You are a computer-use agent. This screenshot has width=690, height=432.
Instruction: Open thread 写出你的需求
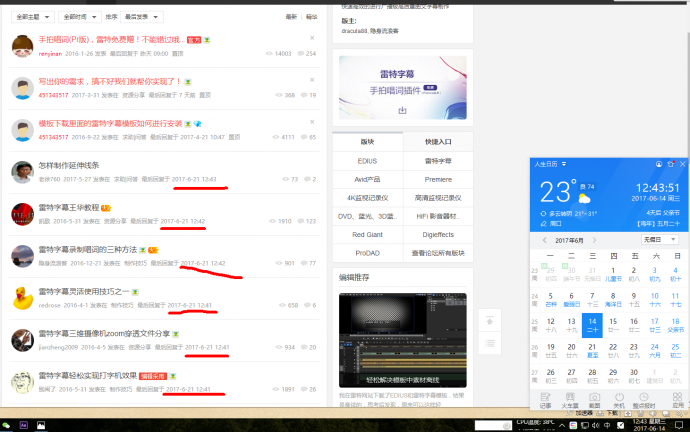tap(110, 81)
